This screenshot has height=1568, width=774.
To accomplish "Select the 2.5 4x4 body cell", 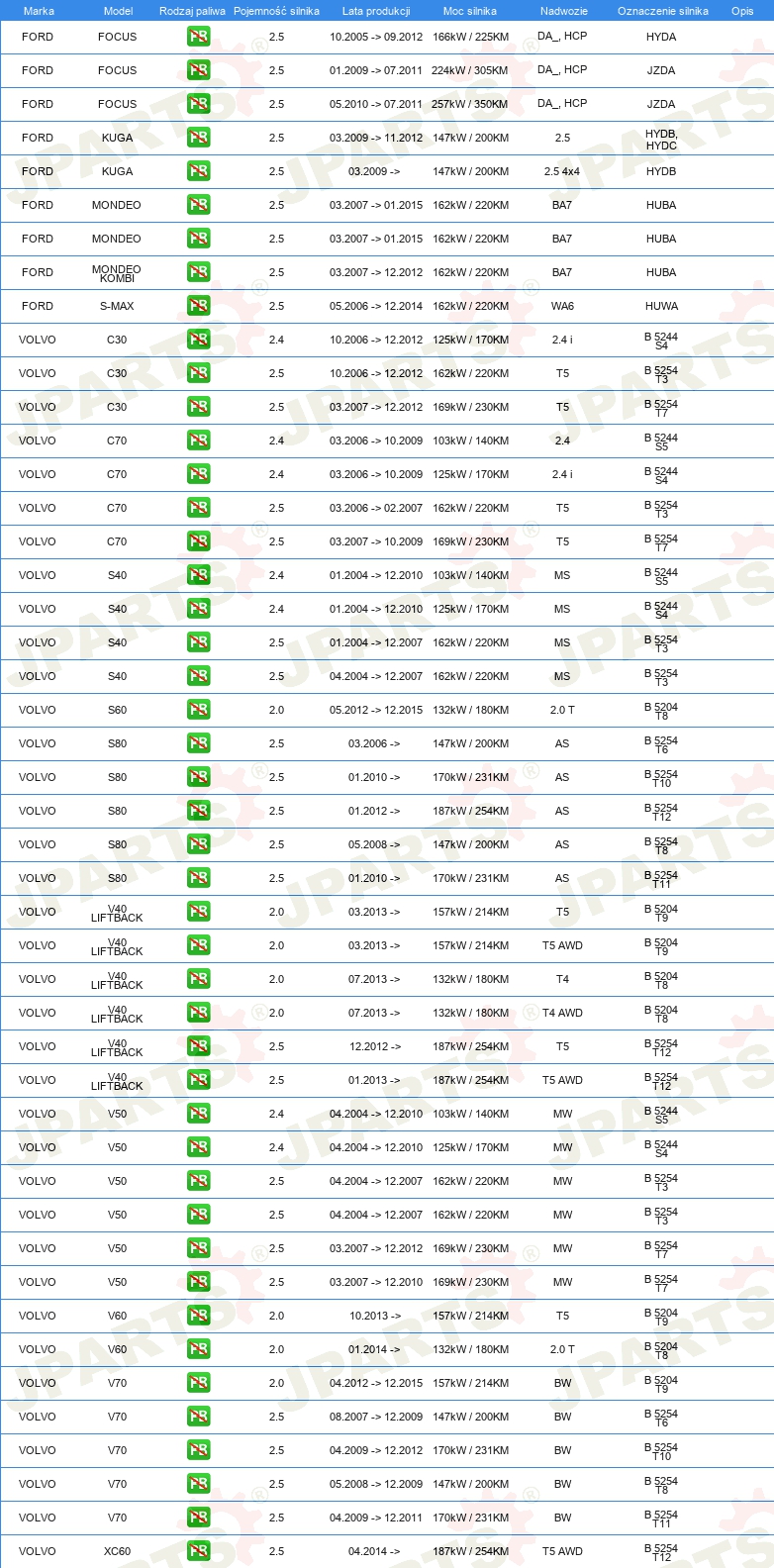I will point(562,171).
